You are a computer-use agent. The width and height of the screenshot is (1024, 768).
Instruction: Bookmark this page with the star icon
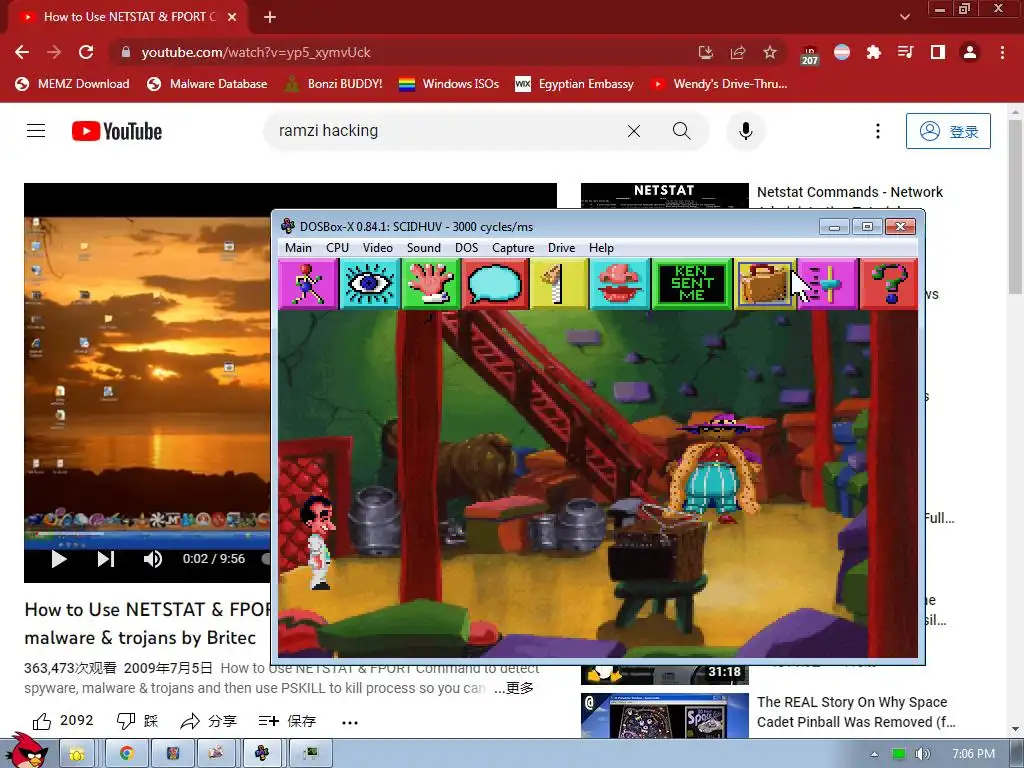click(770, 52)
